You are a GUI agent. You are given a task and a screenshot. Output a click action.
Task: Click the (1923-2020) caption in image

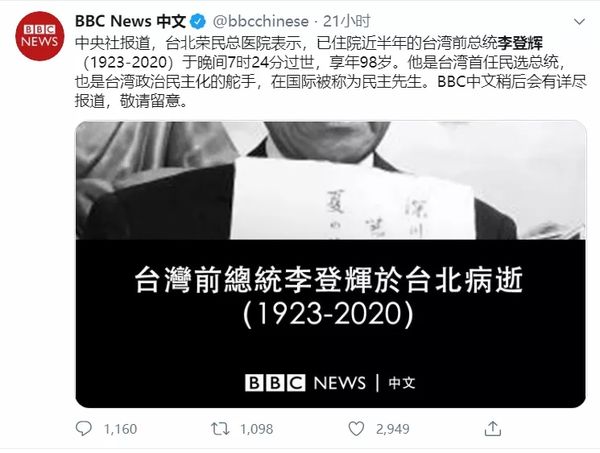pyautogui.click(x=328, y=314)
